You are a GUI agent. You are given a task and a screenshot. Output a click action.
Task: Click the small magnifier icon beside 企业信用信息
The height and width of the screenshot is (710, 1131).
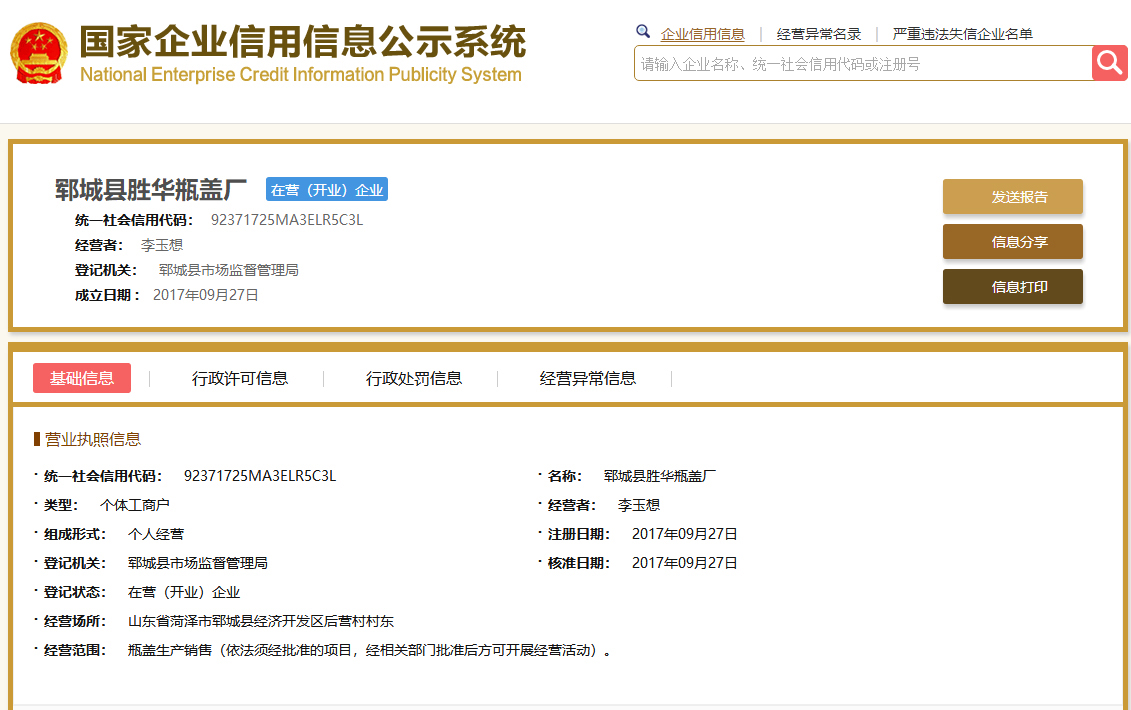643,32
